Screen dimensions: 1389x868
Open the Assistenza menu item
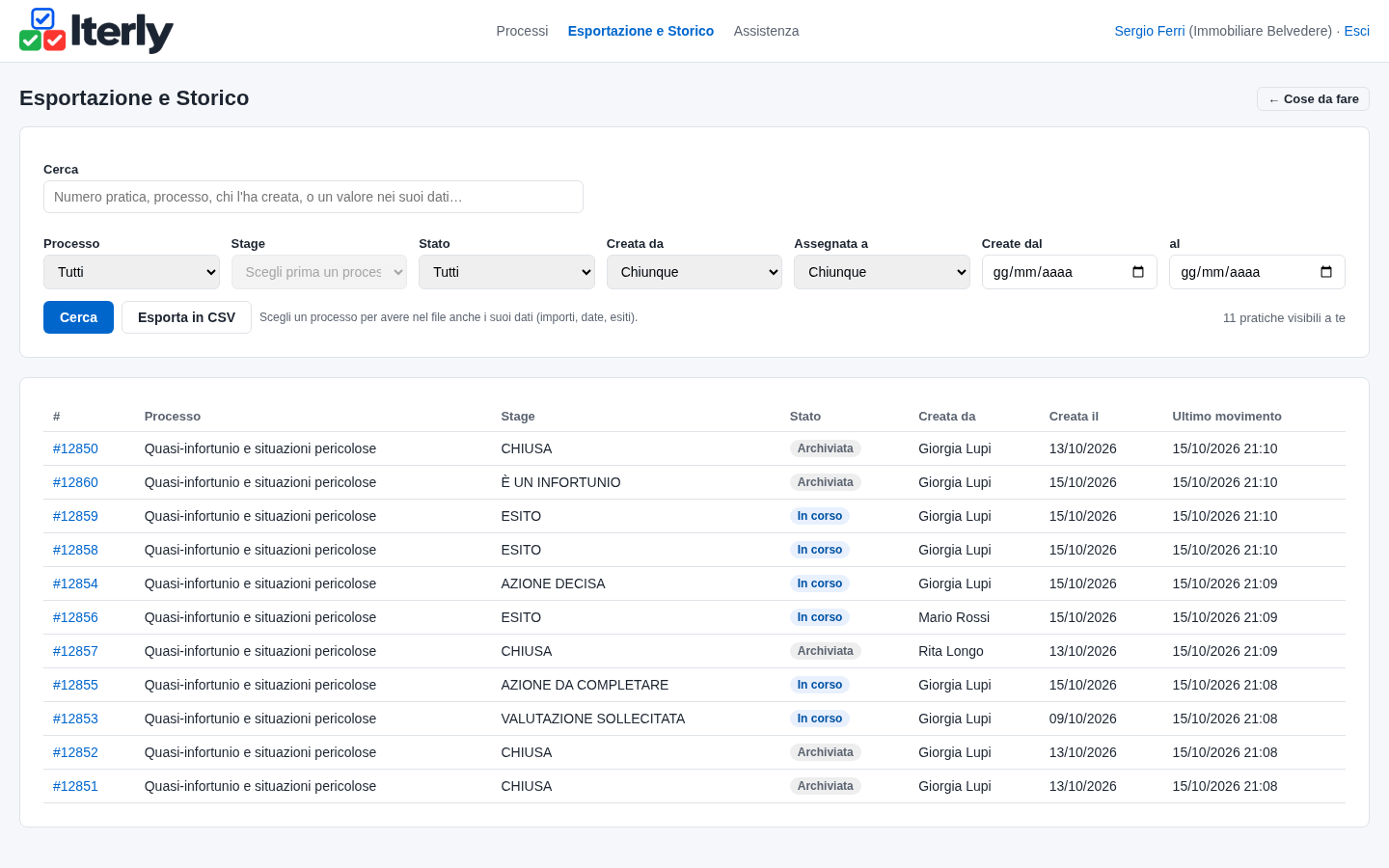point(766,31)
